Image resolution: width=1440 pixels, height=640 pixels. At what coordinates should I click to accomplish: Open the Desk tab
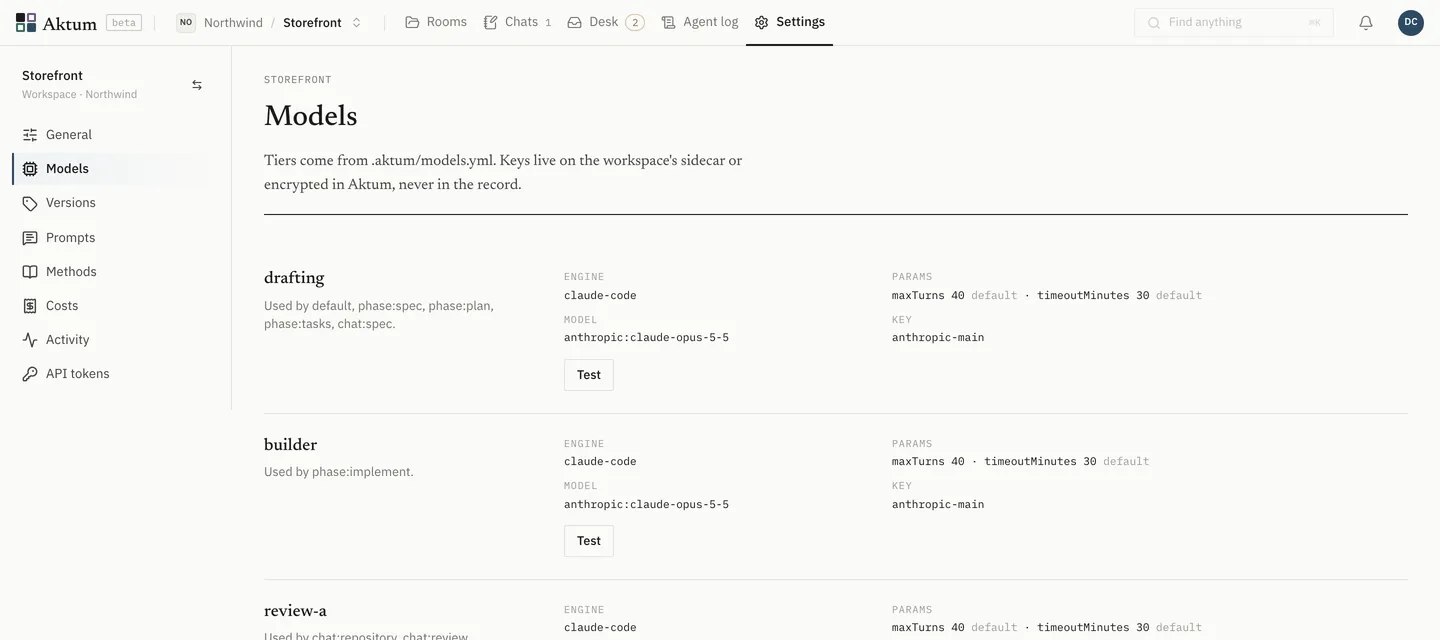pyautogui.click(x=605, y=22)
